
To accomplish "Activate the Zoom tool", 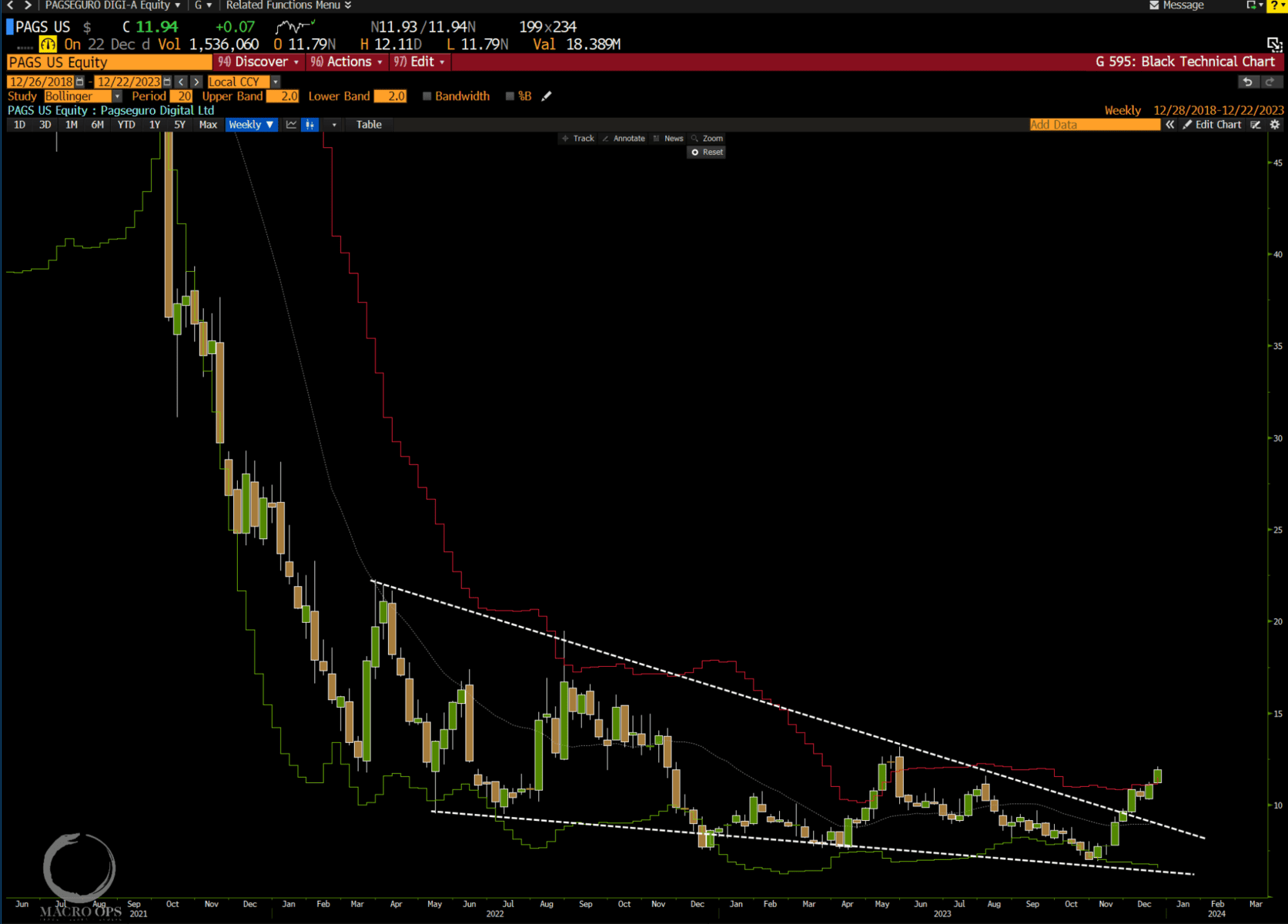I will tap(707, 139).
